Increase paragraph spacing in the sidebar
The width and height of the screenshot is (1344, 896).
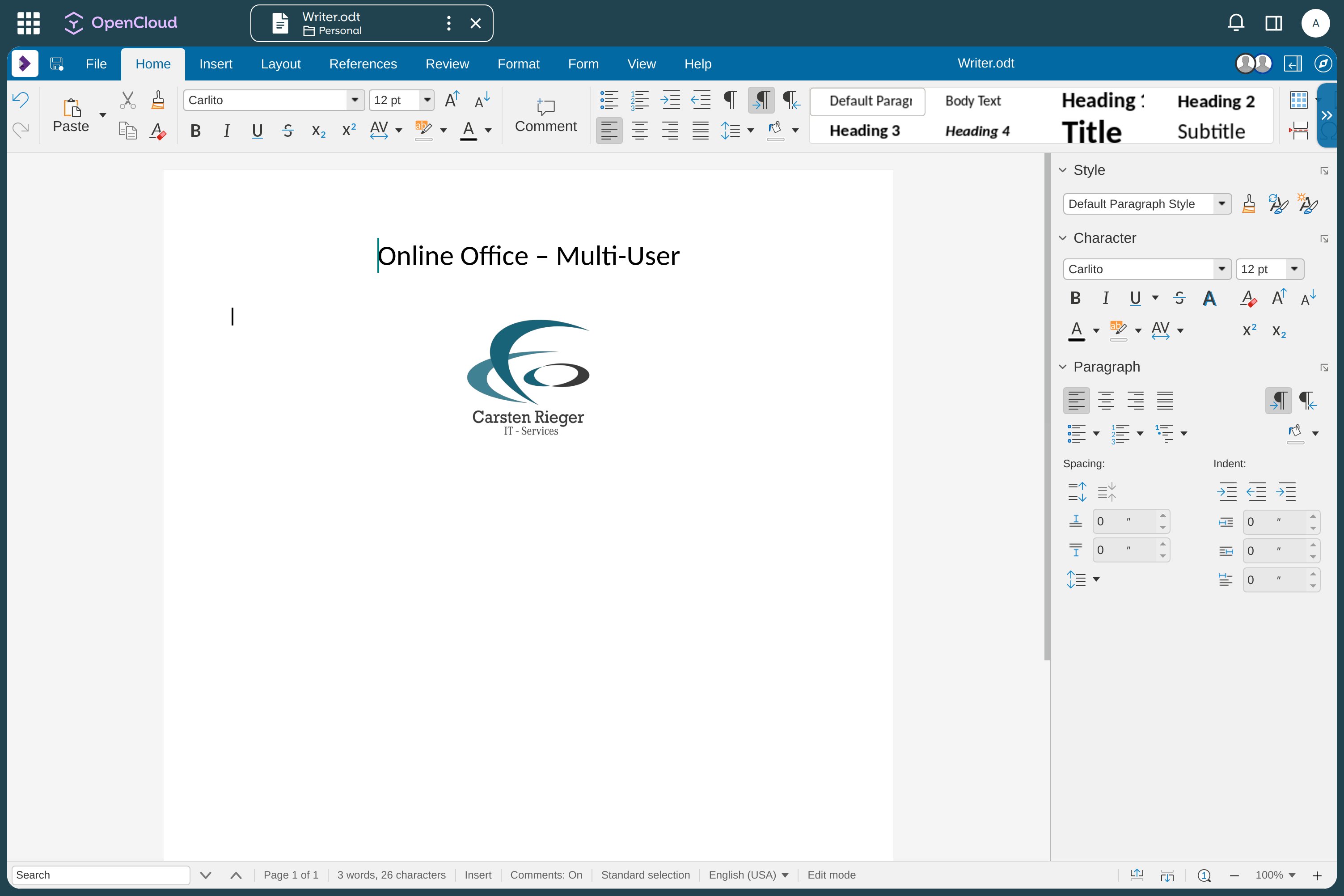click(x=1077, y=491)
